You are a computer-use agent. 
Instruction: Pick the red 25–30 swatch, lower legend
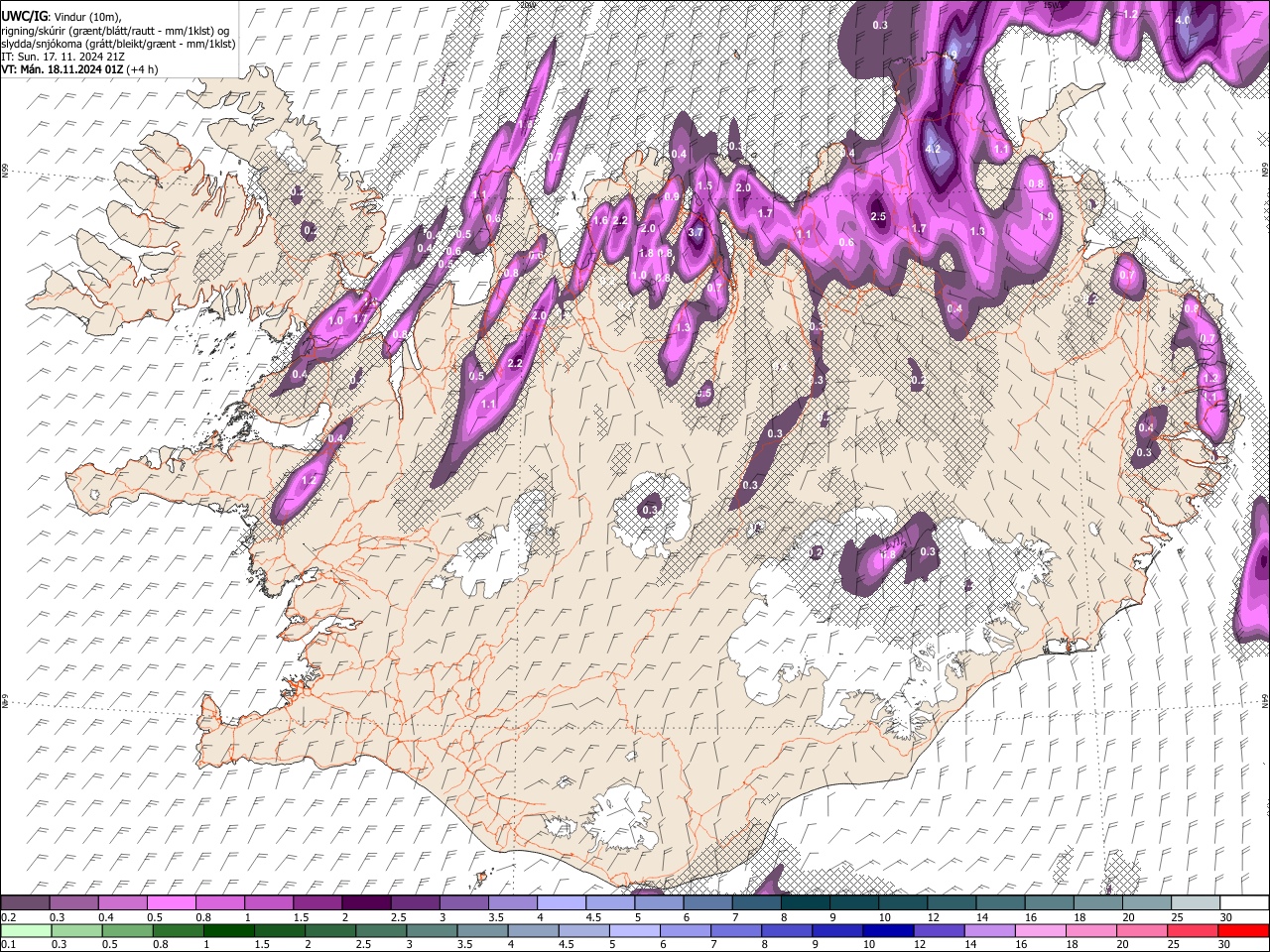coord(1192,930)
